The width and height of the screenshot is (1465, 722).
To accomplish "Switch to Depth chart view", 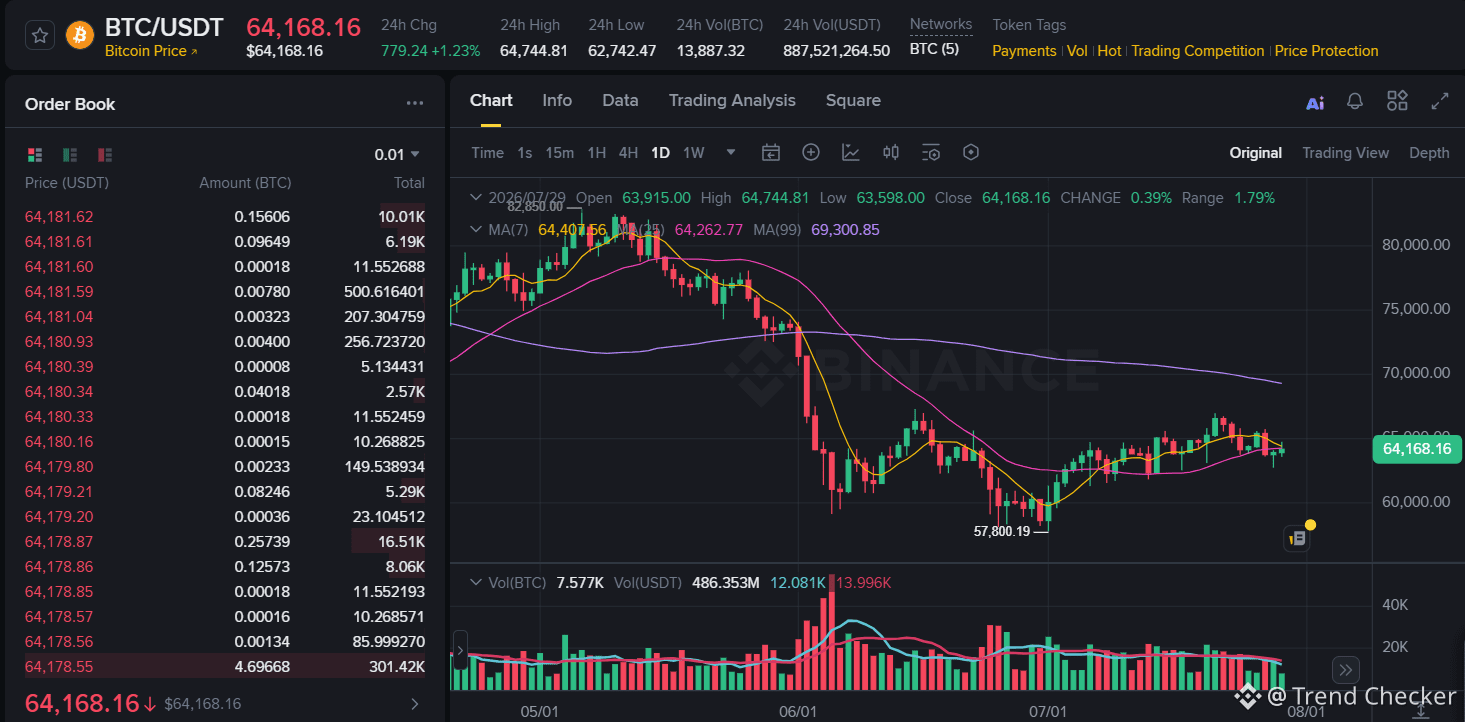I will coord(1429,153).
